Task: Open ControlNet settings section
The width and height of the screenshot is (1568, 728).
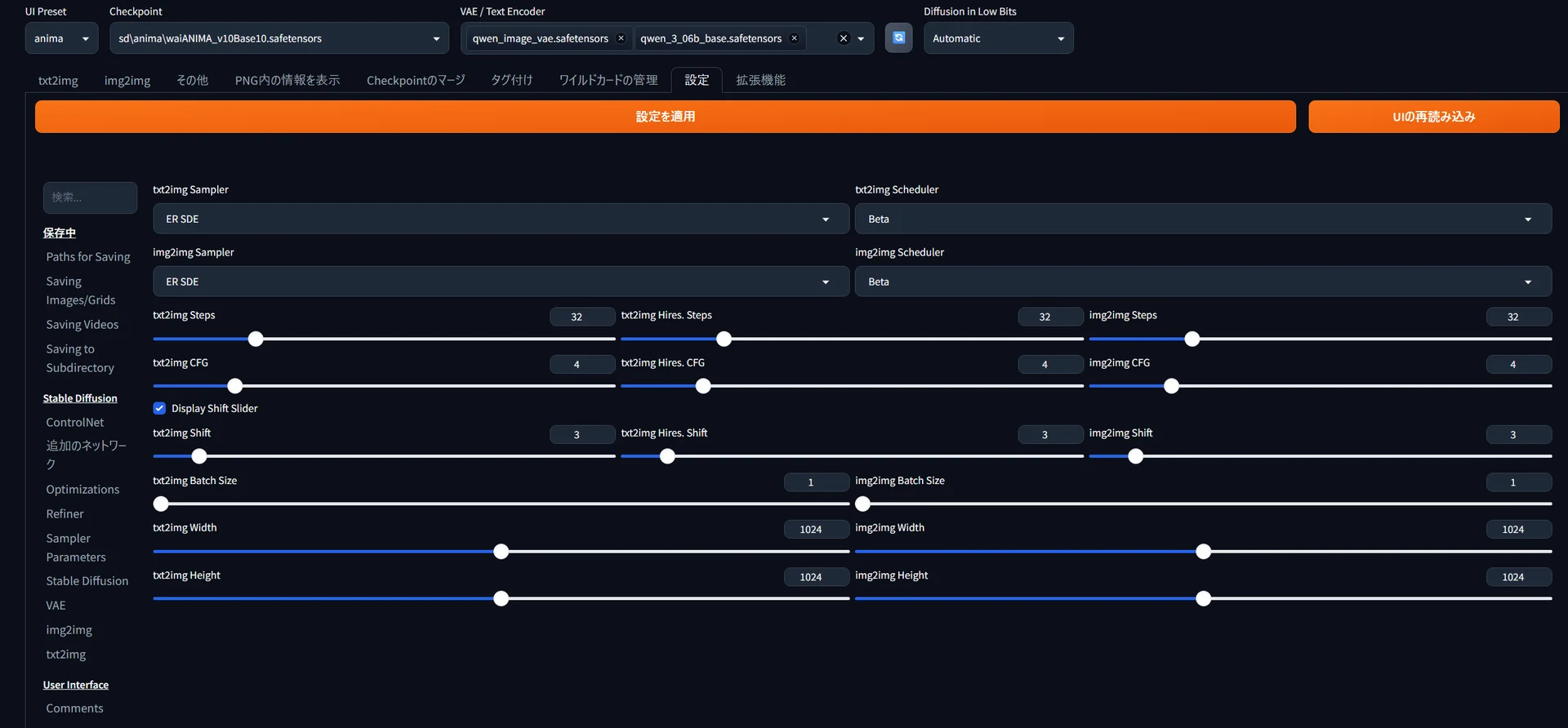Action: pos(75,423)
